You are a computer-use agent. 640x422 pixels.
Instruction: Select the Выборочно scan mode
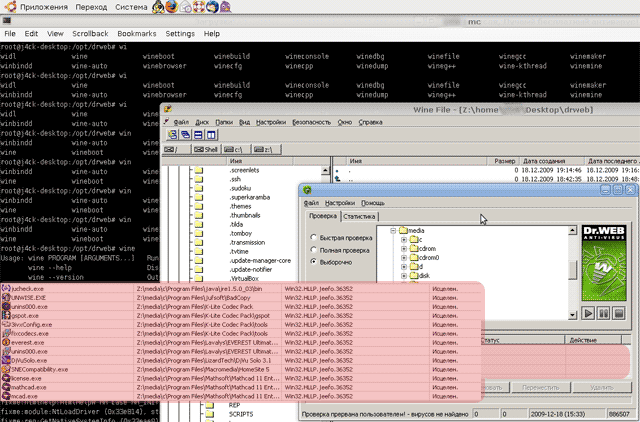312,262
